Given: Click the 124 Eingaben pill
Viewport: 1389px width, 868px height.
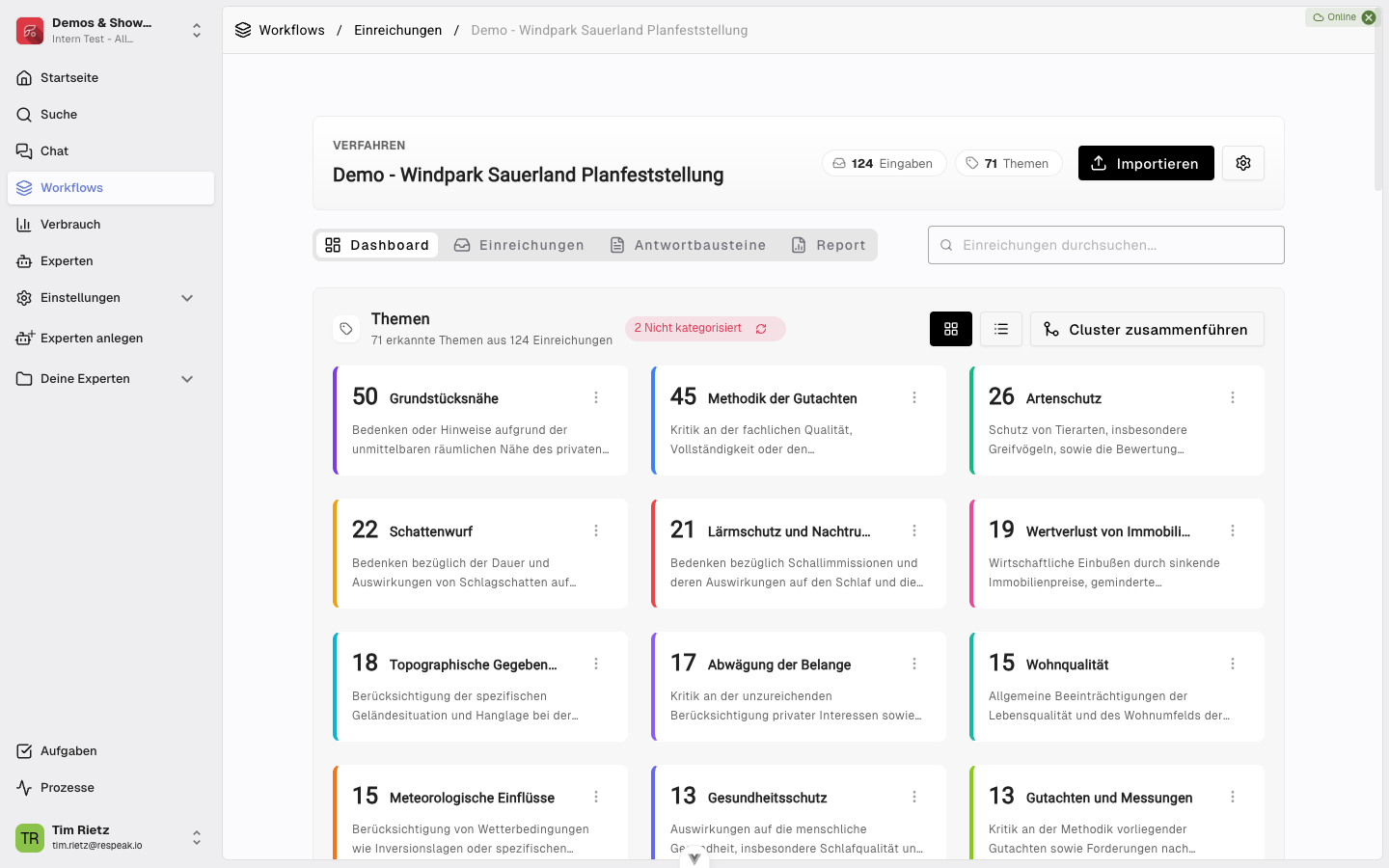Looking at the screenshot, I should (885, 163).
